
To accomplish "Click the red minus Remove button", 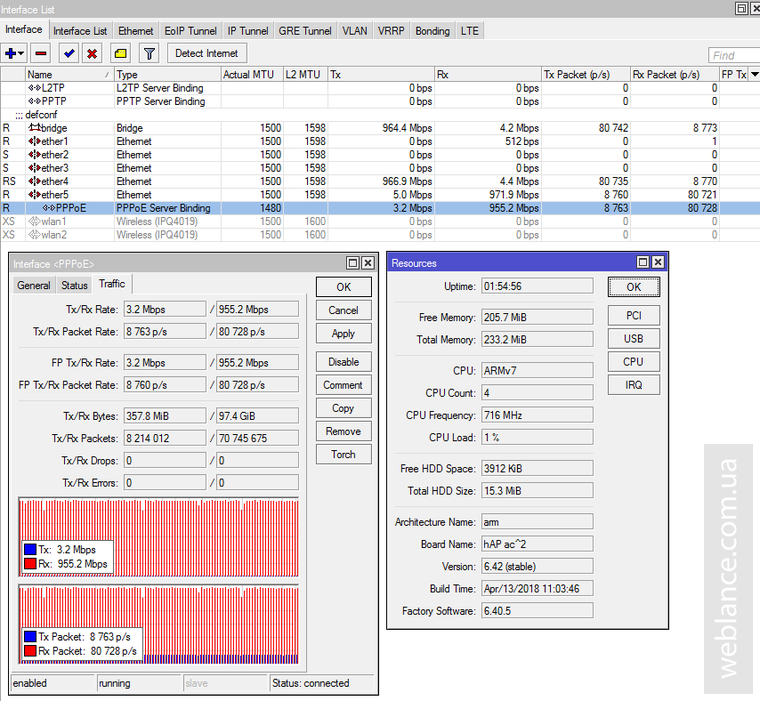I will [x=41, y=53].
